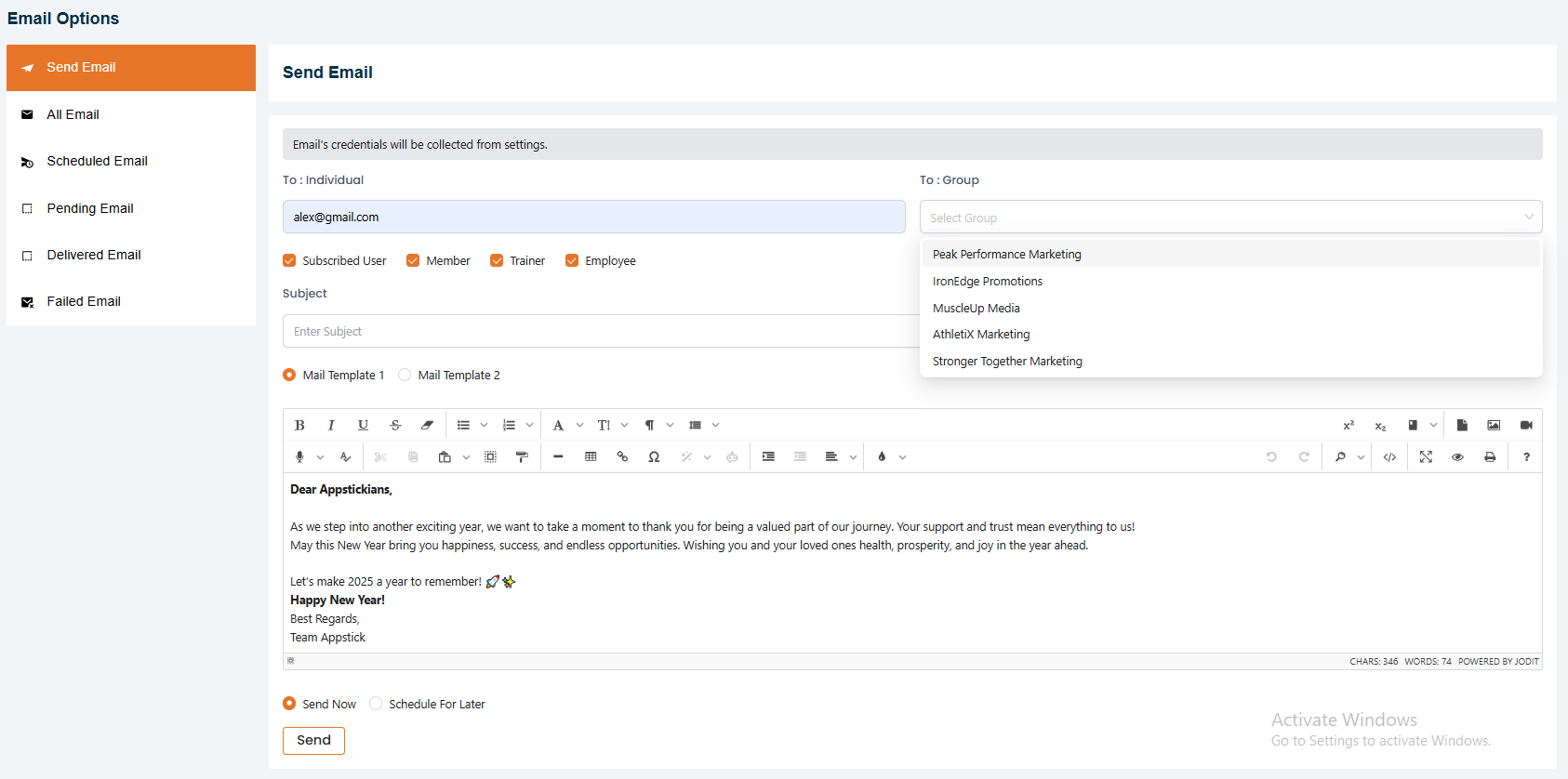Print the email content

click(x=1490, y=456)
